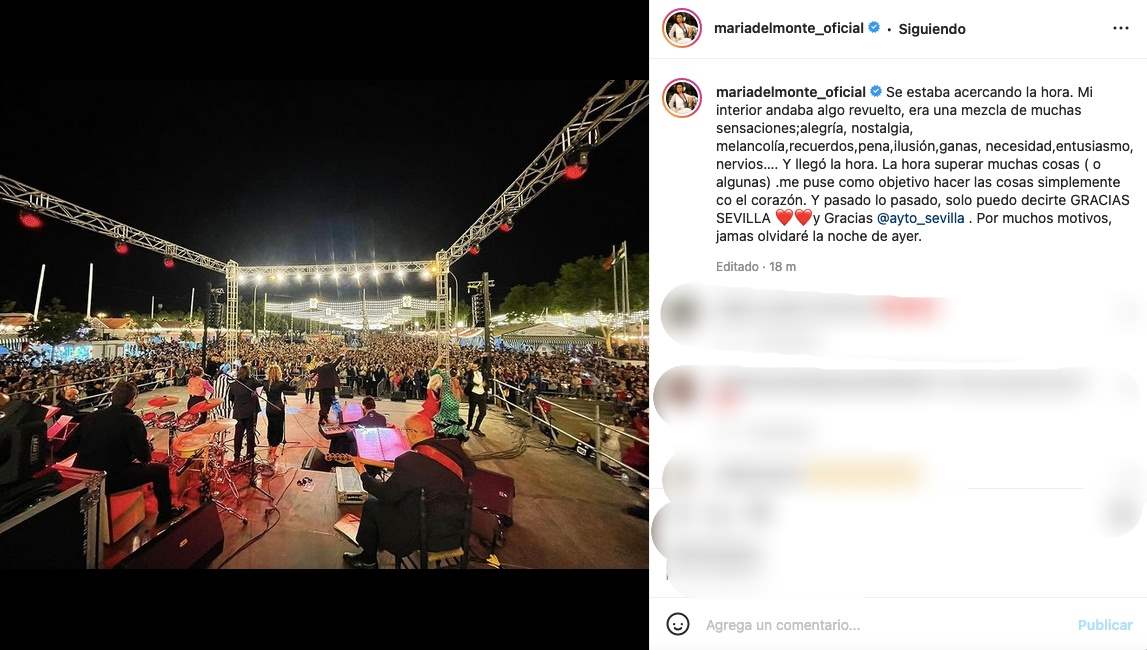Click the red heart emojis in the caption
1147x650 pixels.
794,218
